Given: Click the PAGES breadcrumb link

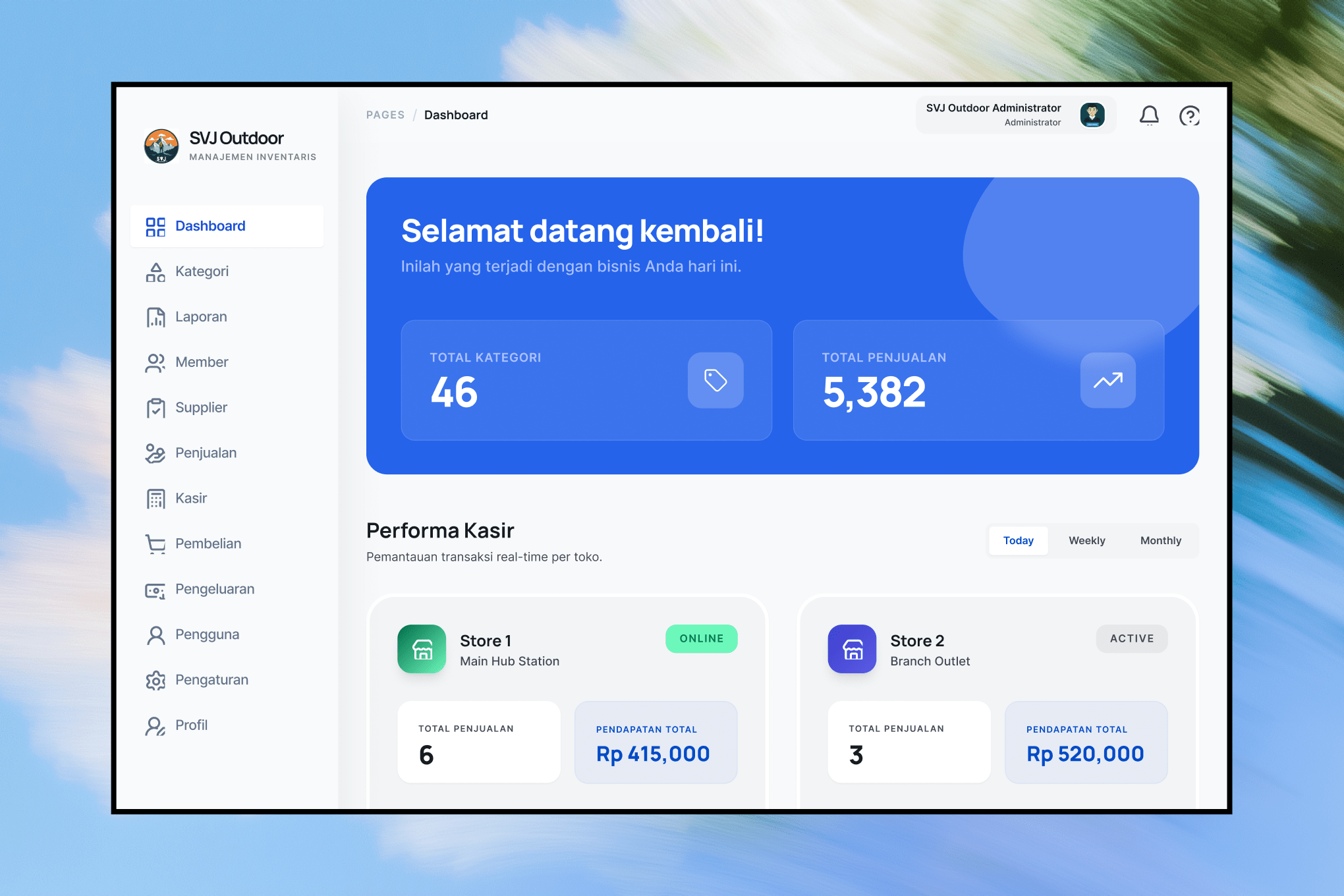Looking at the screenshot, I should click(x=385, y=115).
